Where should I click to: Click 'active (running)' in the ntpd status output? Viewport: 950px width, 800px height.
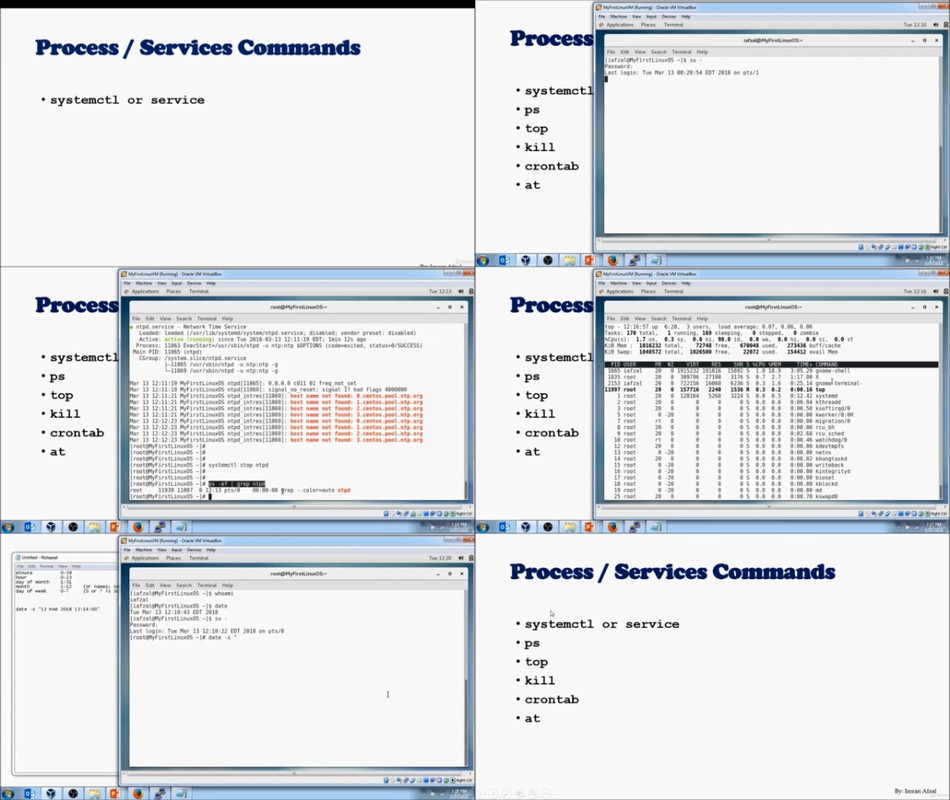(x=188, y=339)
